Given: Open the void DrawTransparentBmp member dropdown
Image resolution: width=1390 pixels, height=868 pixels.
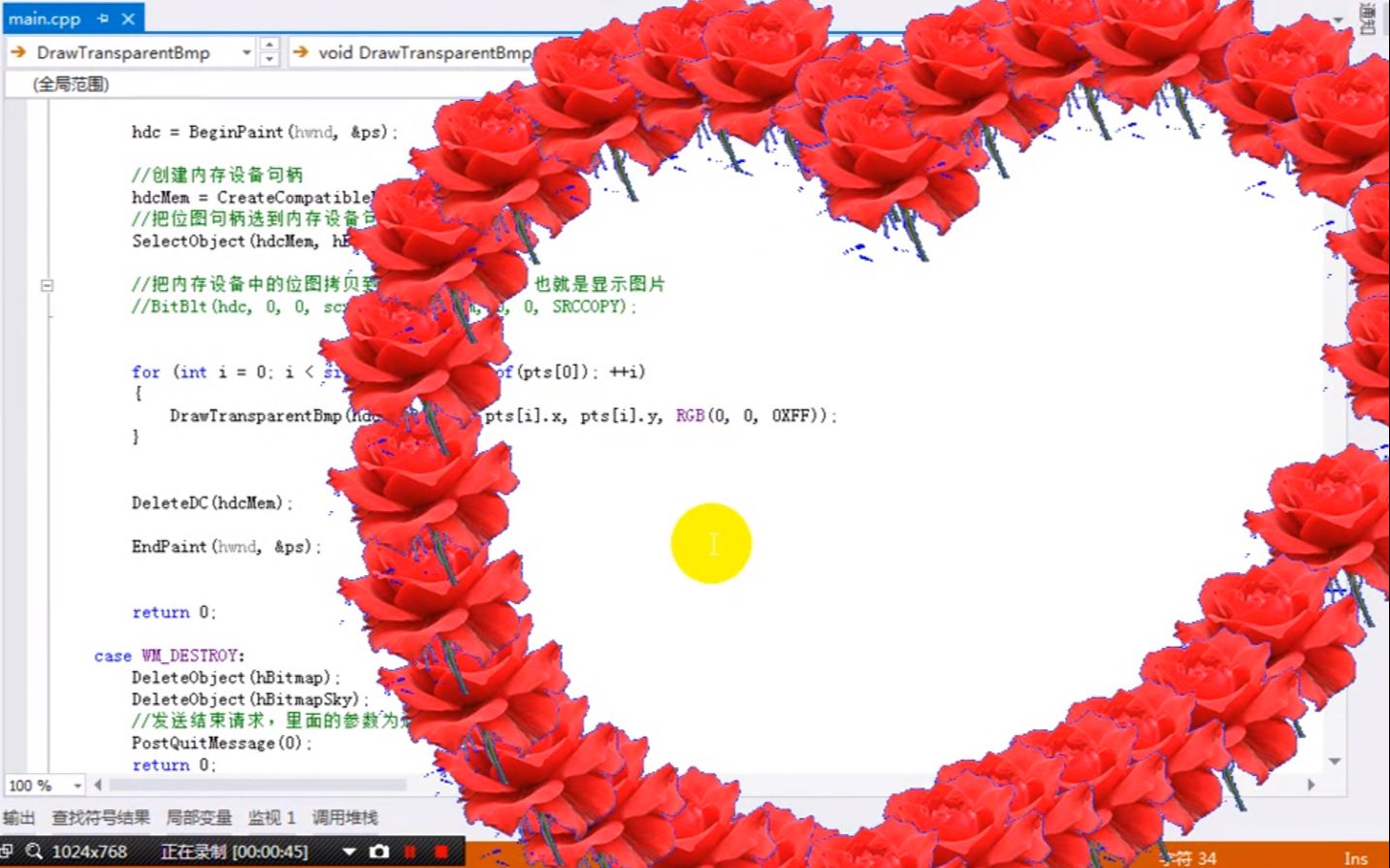Looking at the screenshot, I should 425,52.
